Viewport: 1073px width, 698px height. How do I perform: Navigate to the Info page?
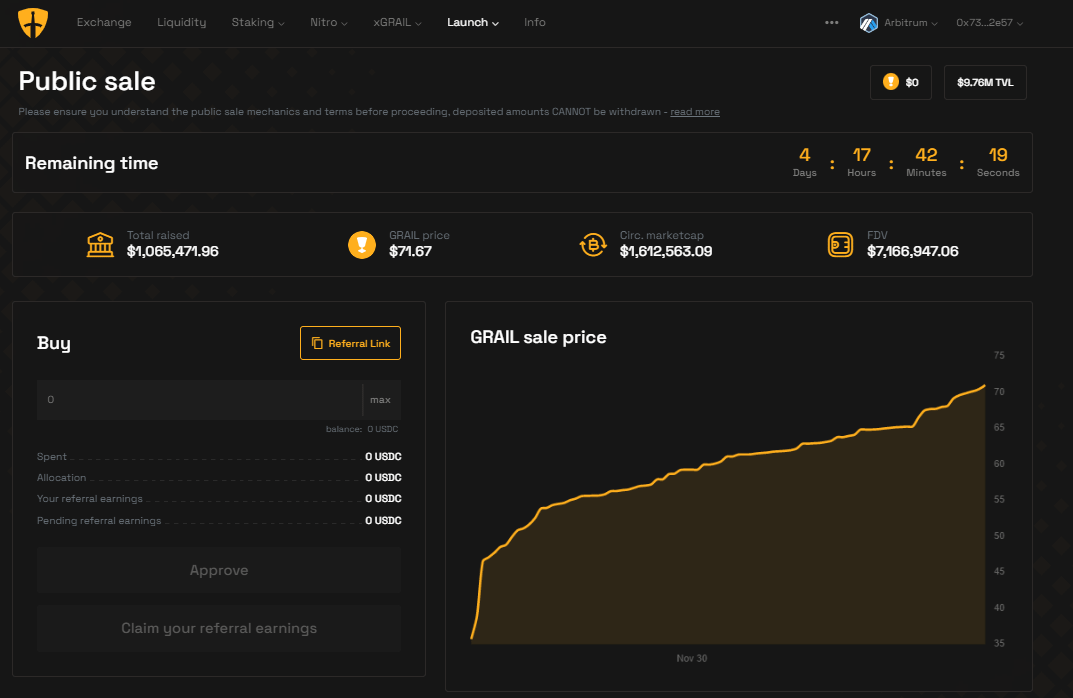point(535,23)
